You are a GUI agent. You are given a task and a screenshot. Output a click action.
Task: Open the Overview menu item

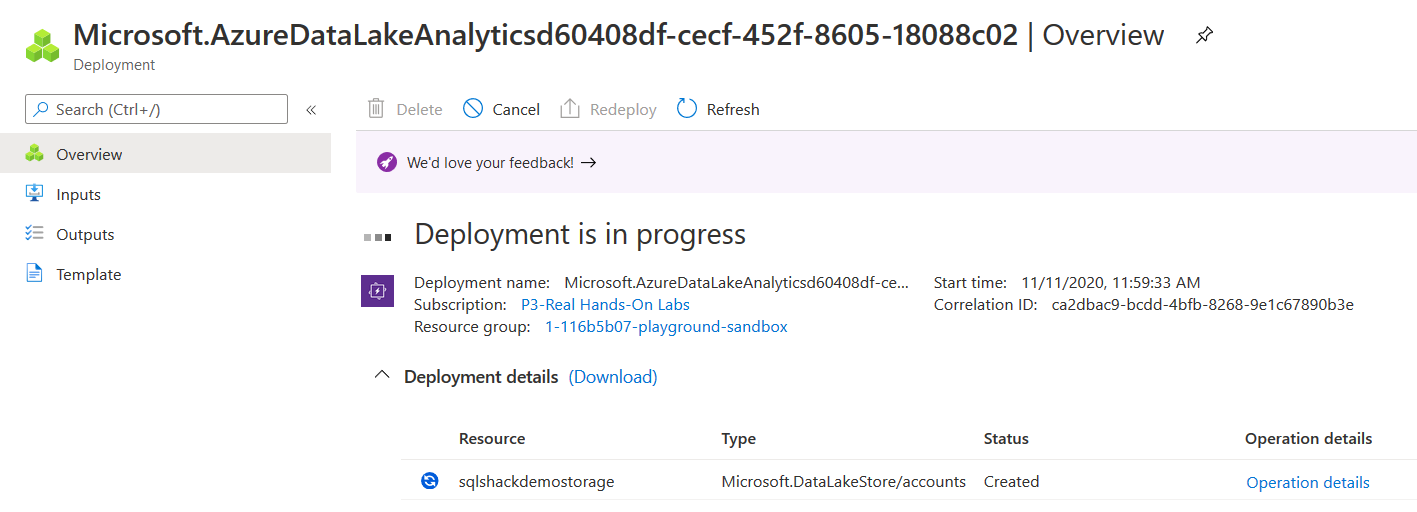pos(89,154)
